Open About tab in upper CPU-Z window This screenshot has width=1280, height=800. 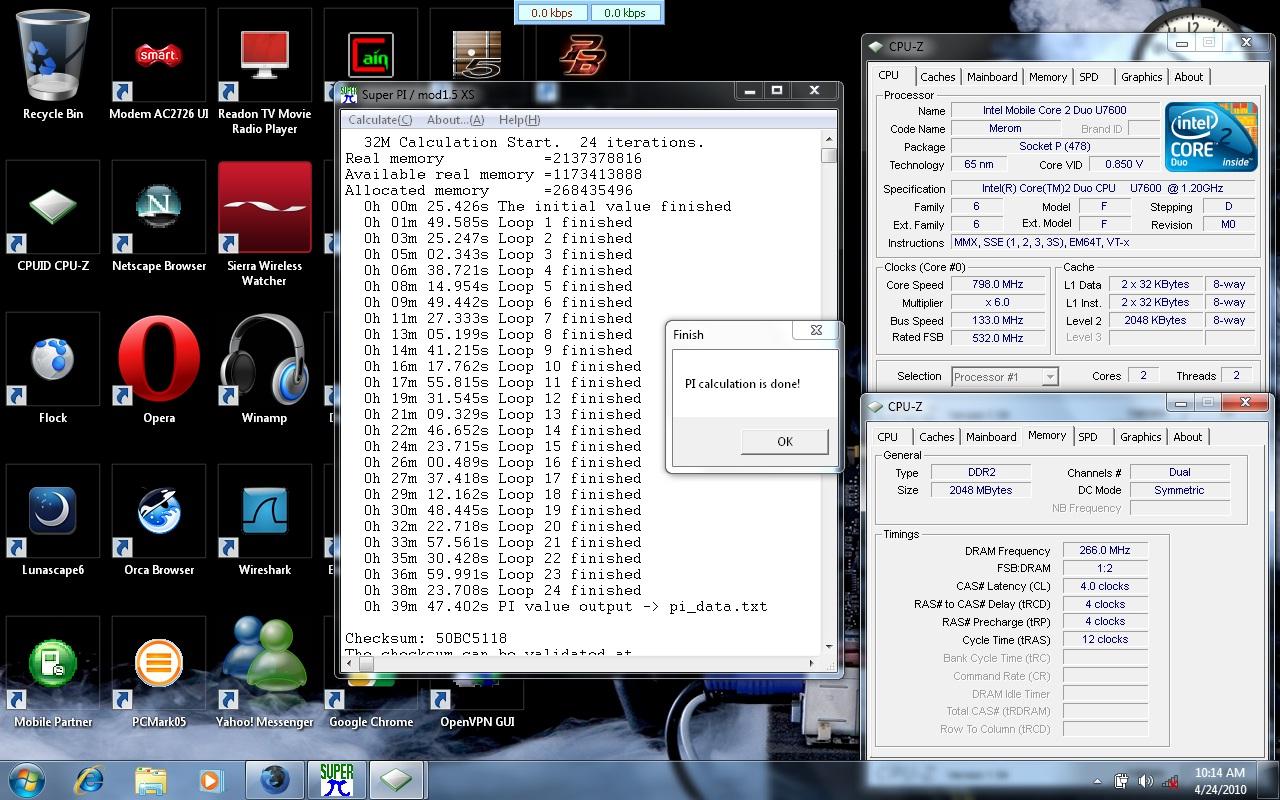[x=1189, y=77]
